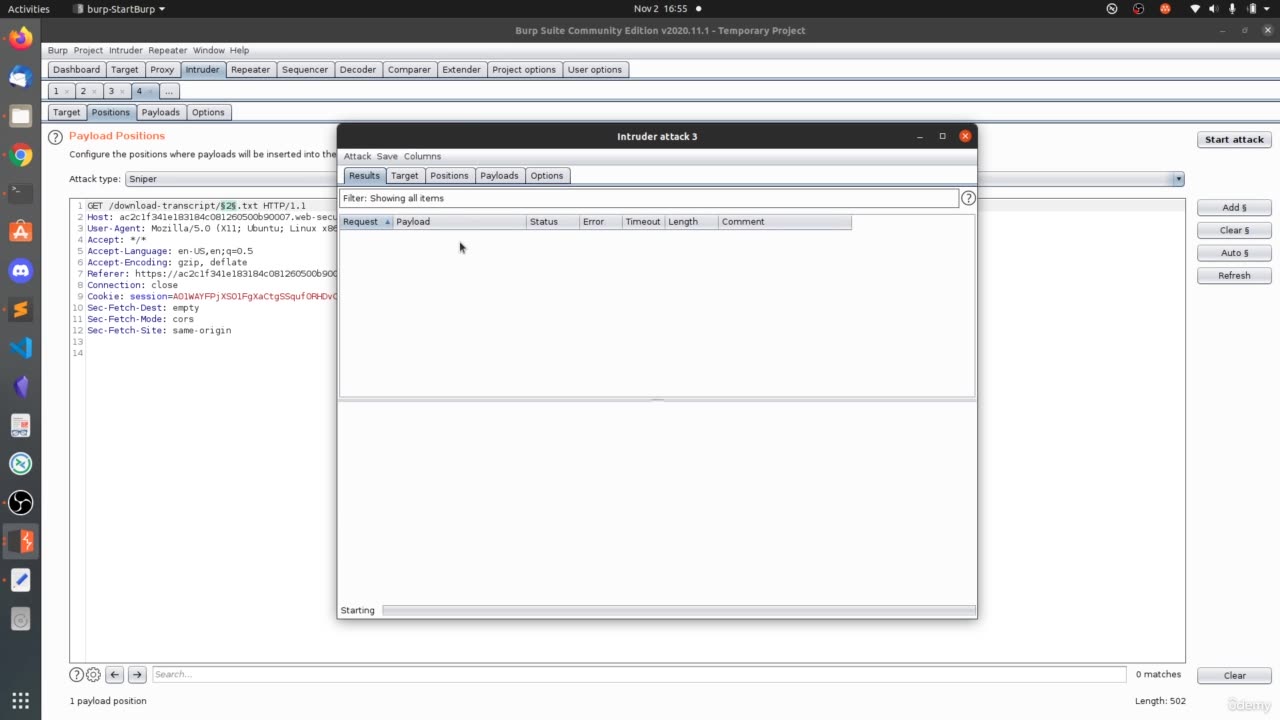Open the Project options tab
1280x720 pixels.
pyautogui.click(x=524, y=70)
